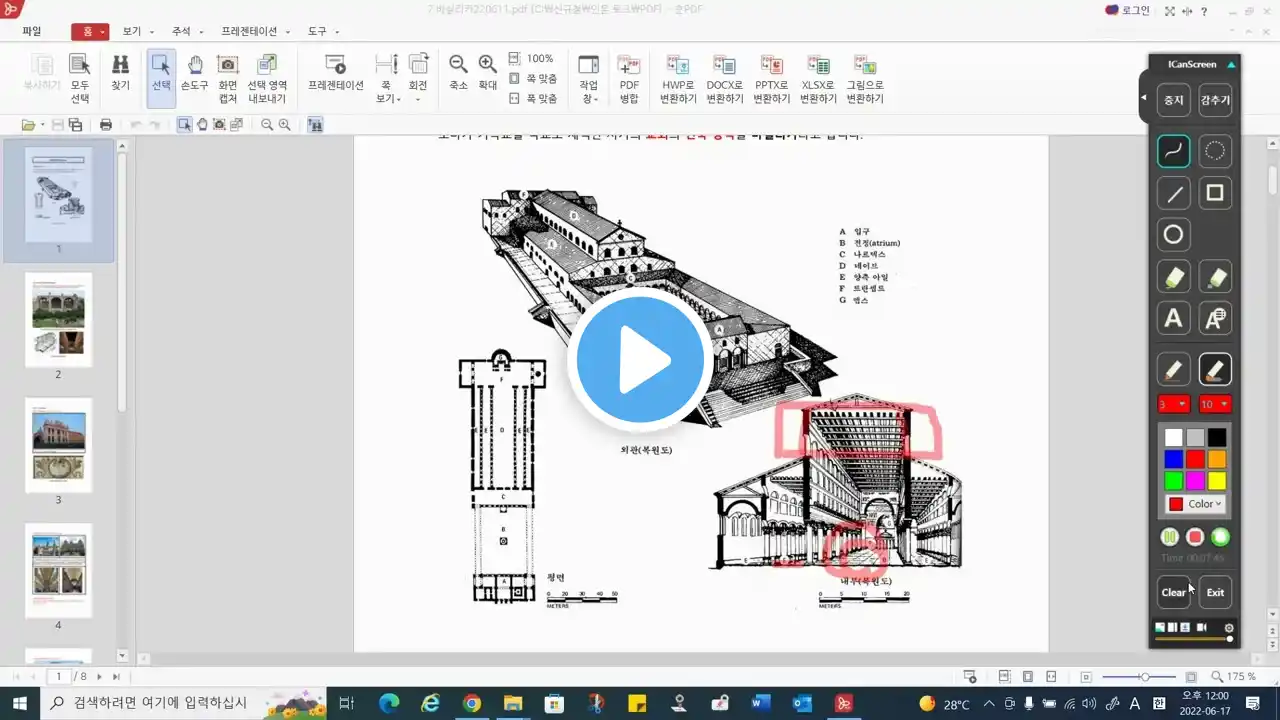Select the 손도구 hand tool
1280x720 pixels.
point(195,76)
